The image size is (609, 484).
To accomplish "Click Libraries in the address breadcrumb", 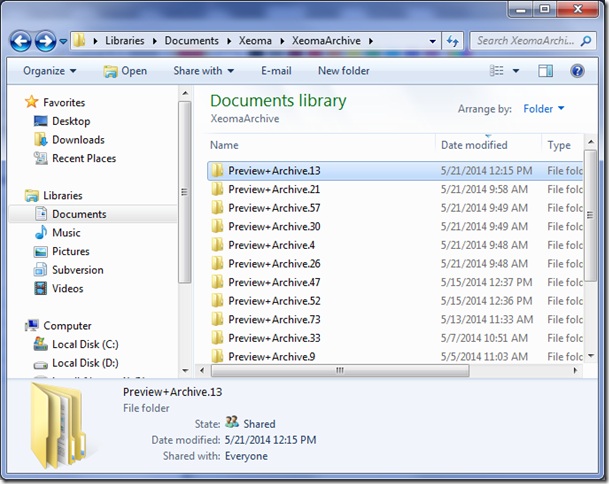I will [x=125, y=41].
